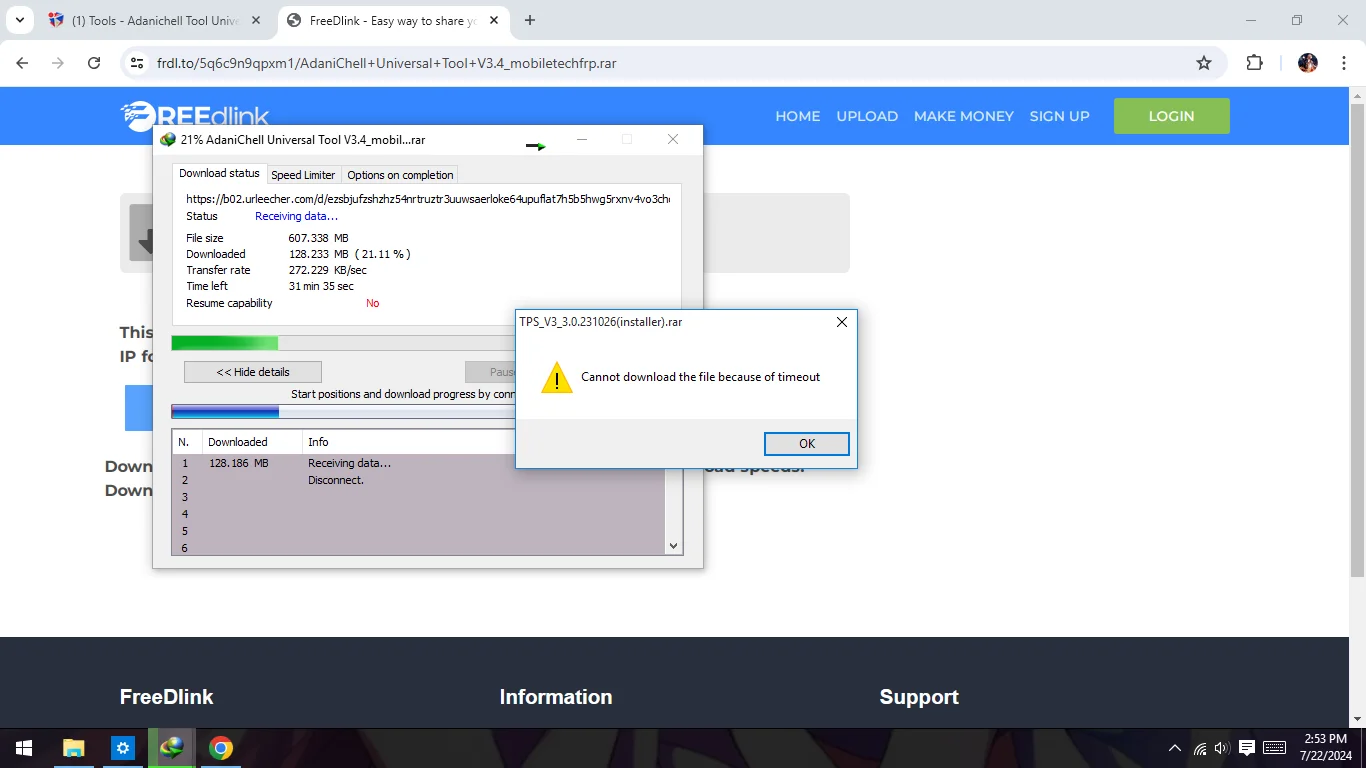Click OK in the timeout error dialog
The image size is (1366, 768).
click(x=806, y=444)
